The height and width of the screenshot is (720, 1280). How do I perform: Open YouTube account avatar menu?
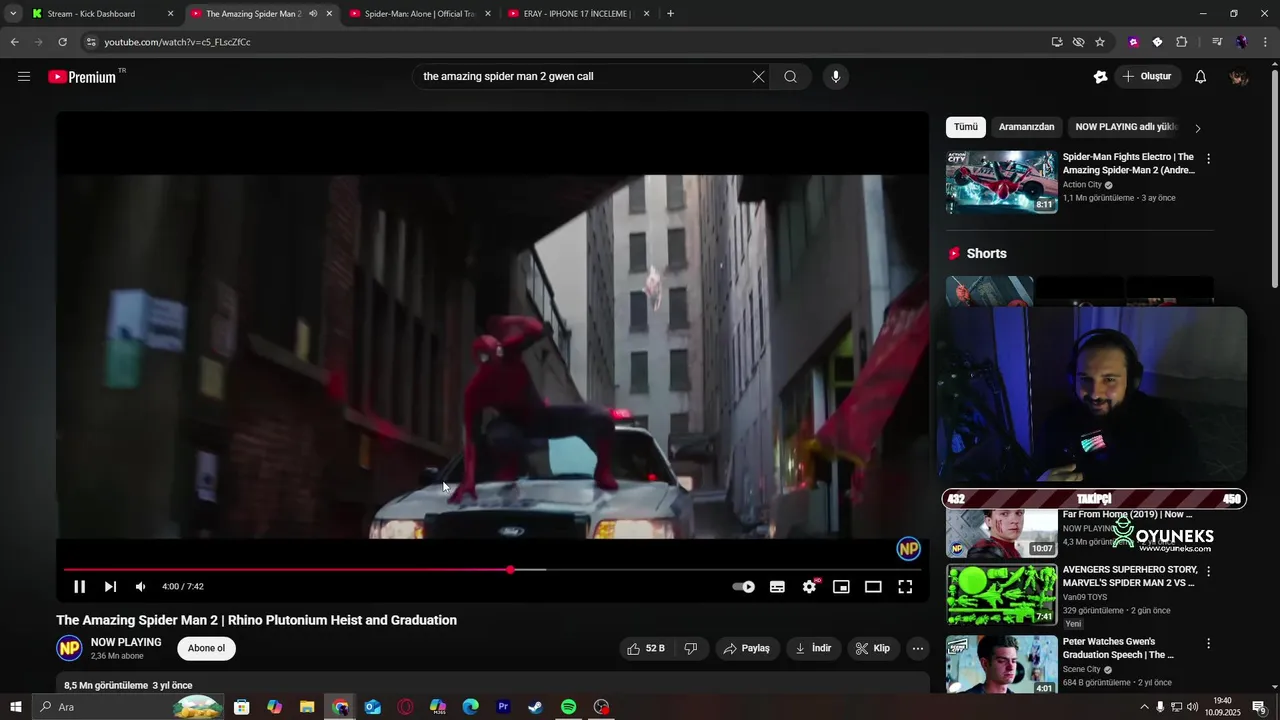1239,77
